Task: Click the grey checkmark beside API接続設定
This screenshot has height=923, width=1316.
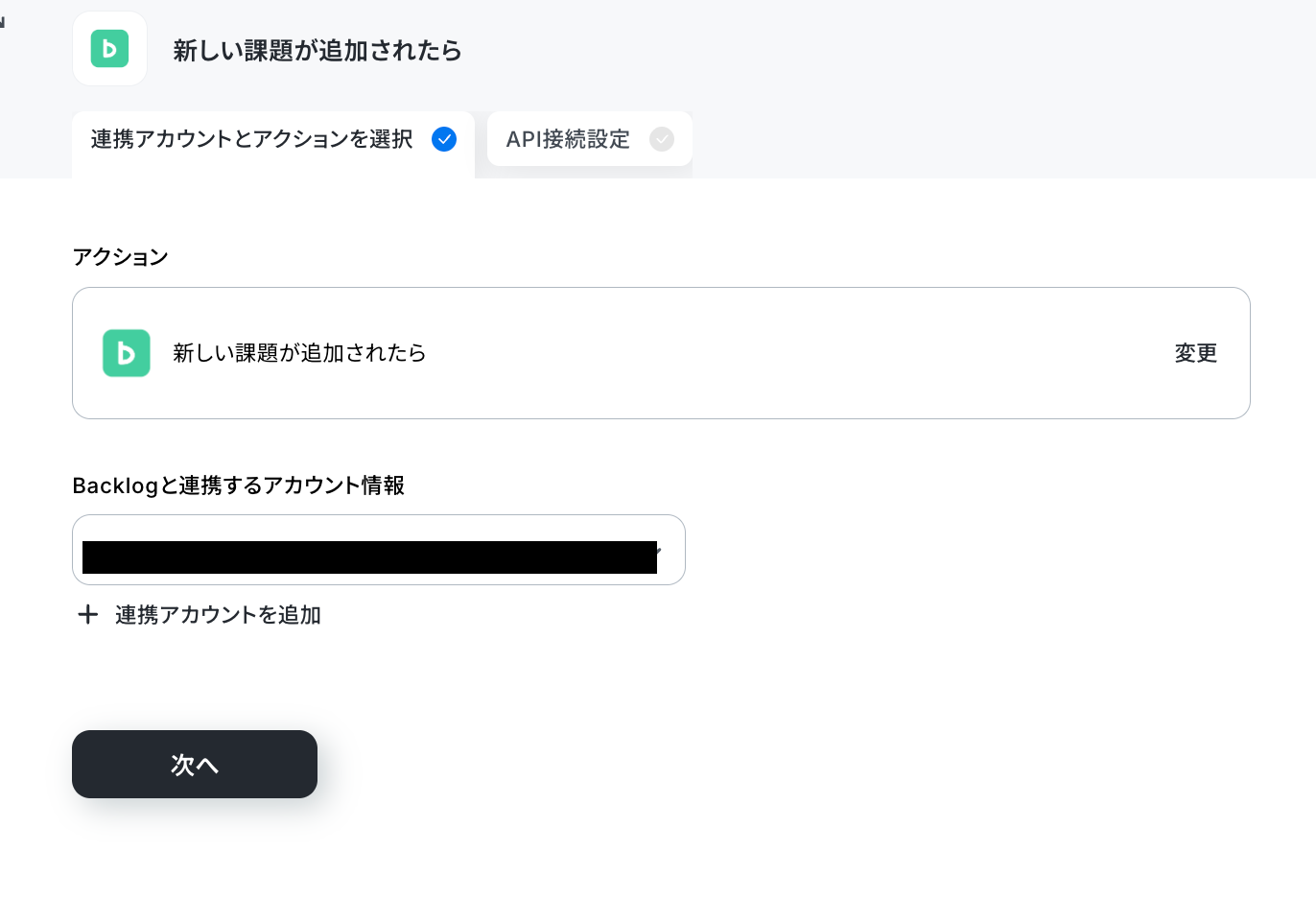Action: 662,139
